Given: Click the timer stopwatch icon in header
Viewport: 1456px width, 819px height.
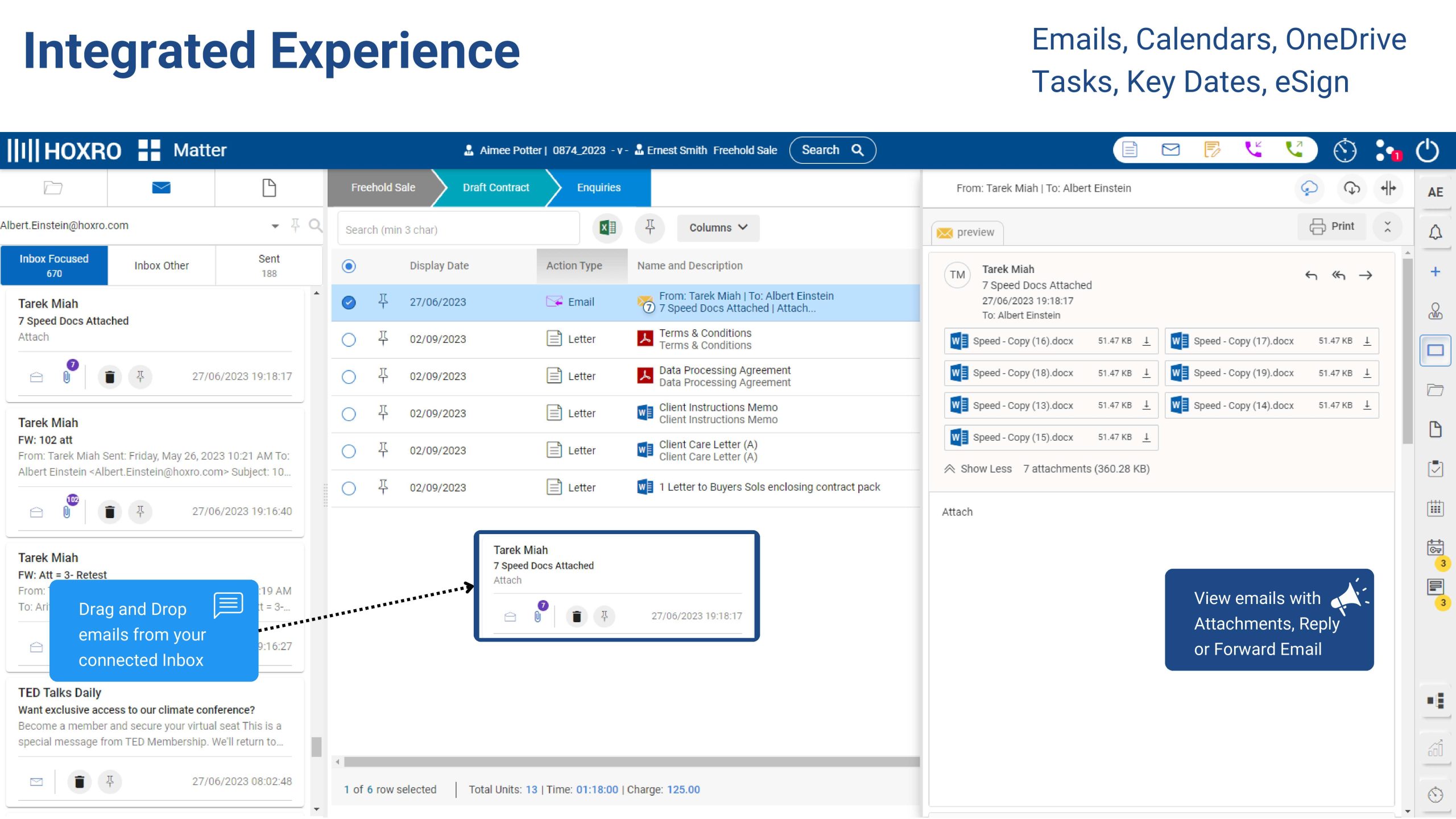Looking at the screenshot, I should [1345, 150].
